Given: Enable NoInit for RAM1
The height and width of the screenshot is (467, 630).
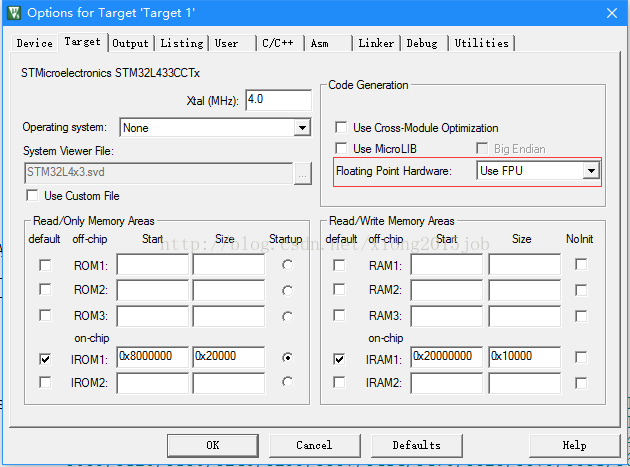Looking at the screenshot, I should (581, 265).
